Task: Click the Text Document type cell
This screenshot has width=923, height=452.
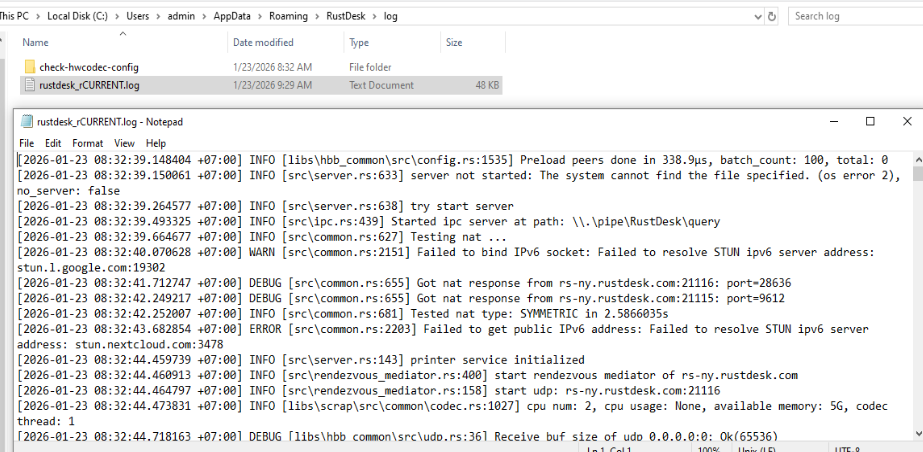Action: [381, 85]
